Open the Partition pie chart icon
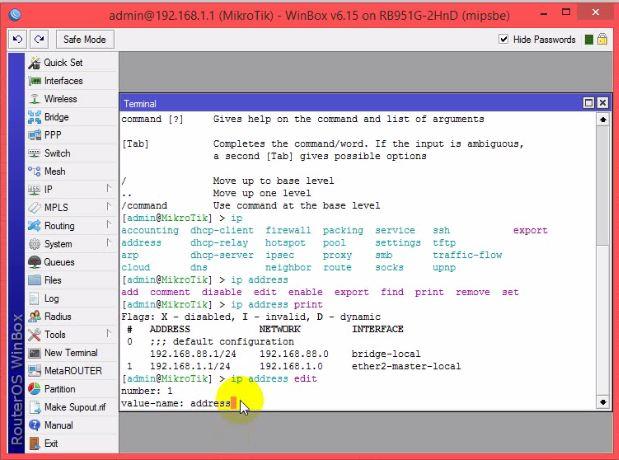619x460 pixels. pyautogui.click(x=34, y=389)
